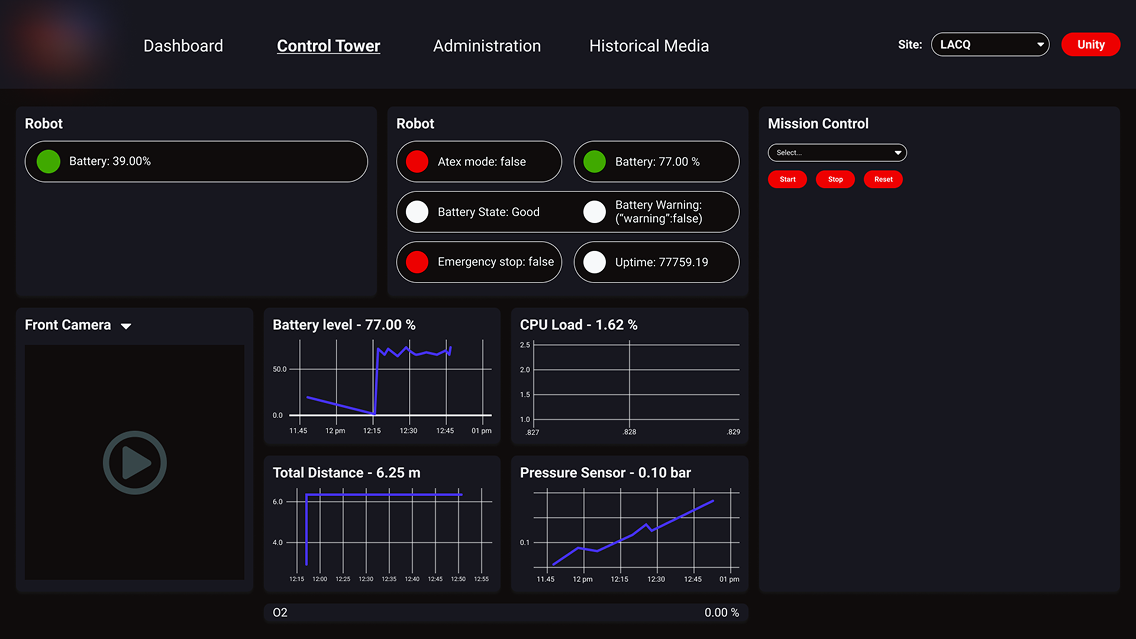Click the Battery Warning ("warning":false) text
The width and height of the screenshot is (1136, 639).
[659, 212]
